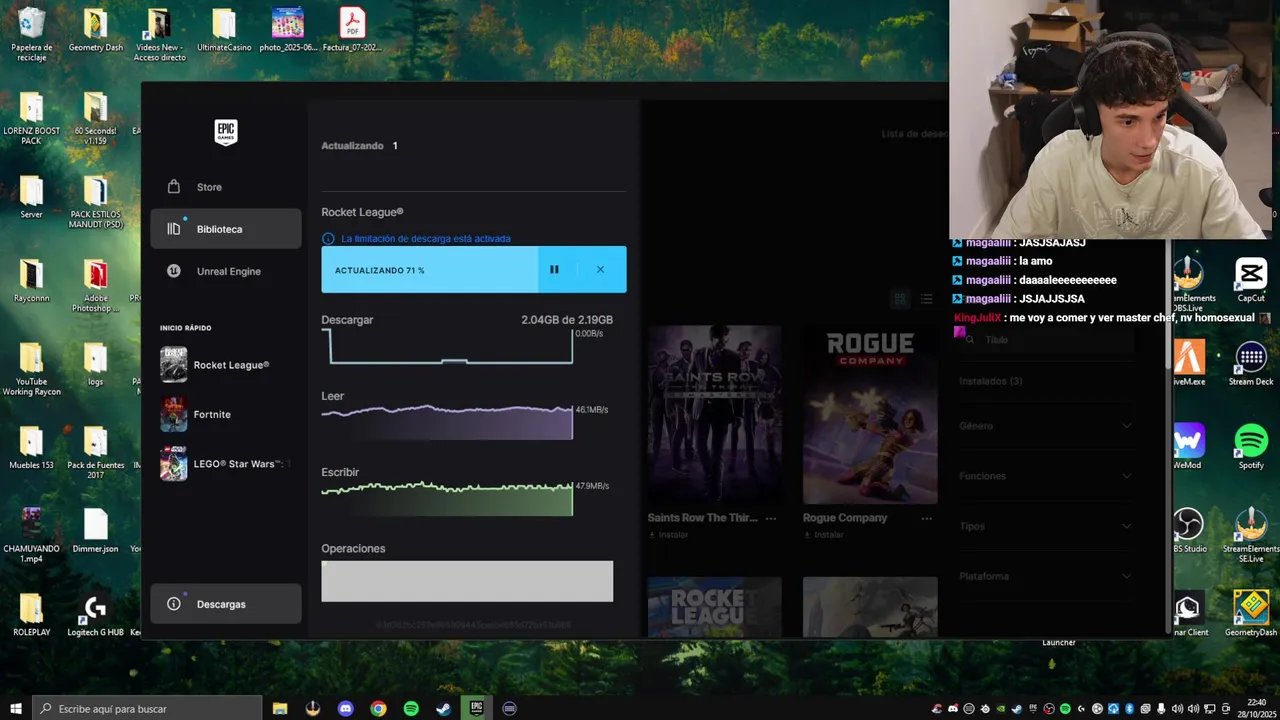This screenshot has height=720, width=1280.
Task: Open UltimateCasino desktop folder
Action: 224,30
